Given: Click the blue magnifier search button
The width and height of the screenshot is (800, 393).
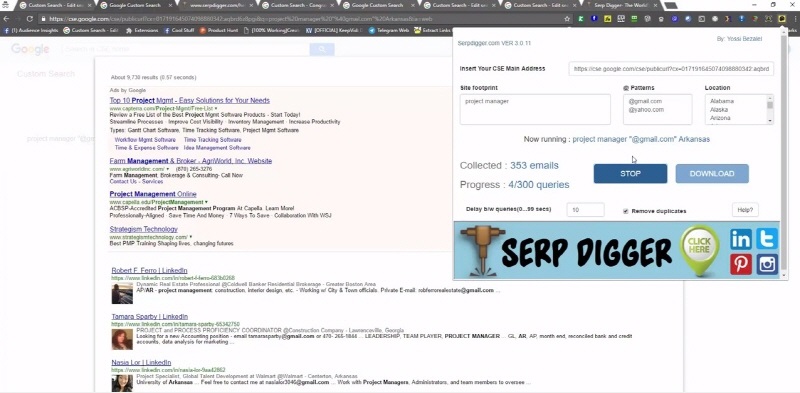Looking at the screenshot, I should pos(322,50).
